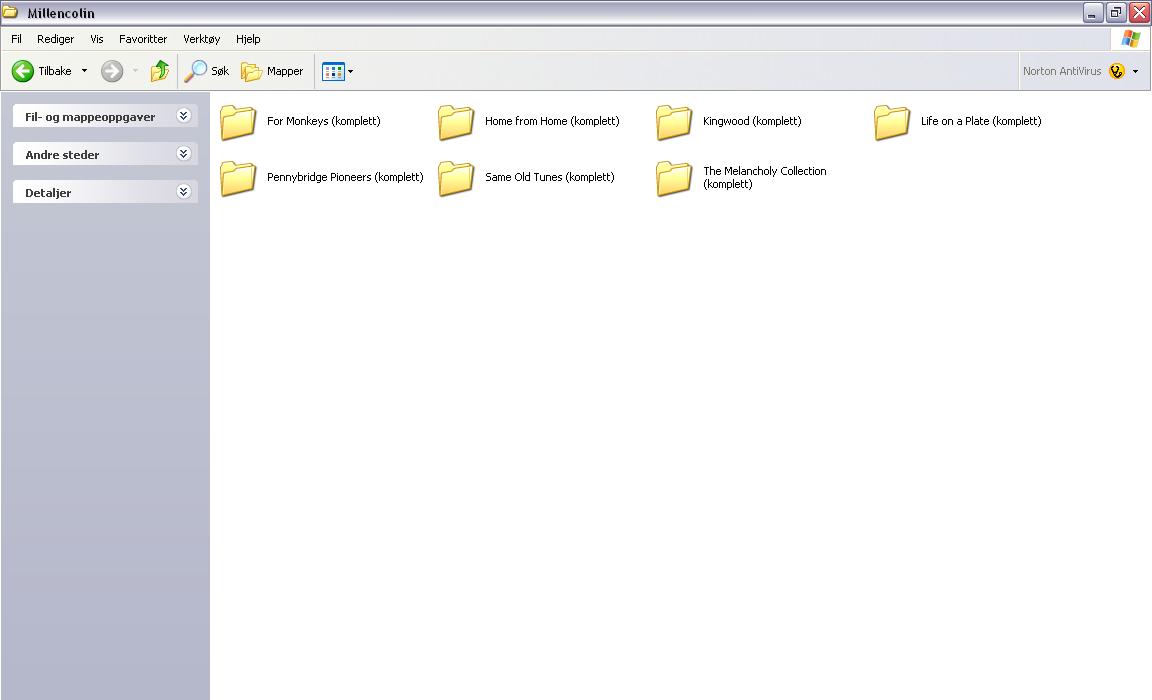Select The Melancholy Collection folder icon
This screenshot has width=1152, height=700.
[674, 178]
